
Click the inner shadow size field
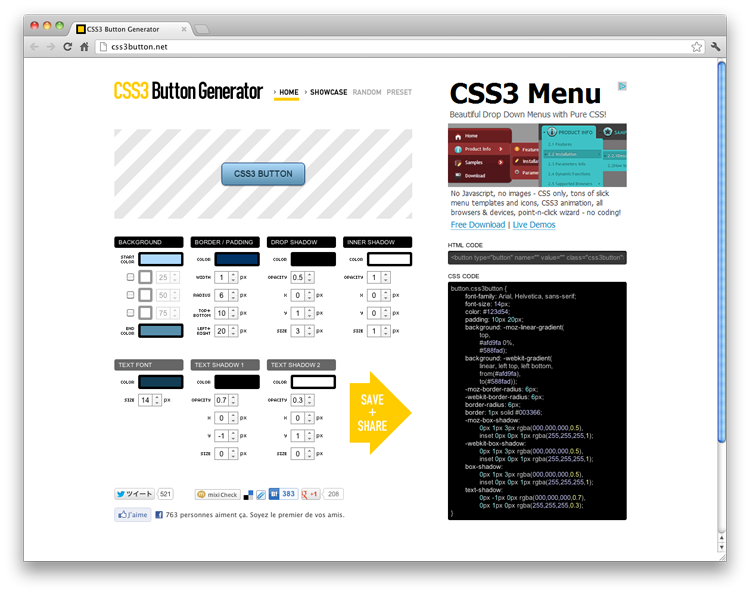point(374,331)
